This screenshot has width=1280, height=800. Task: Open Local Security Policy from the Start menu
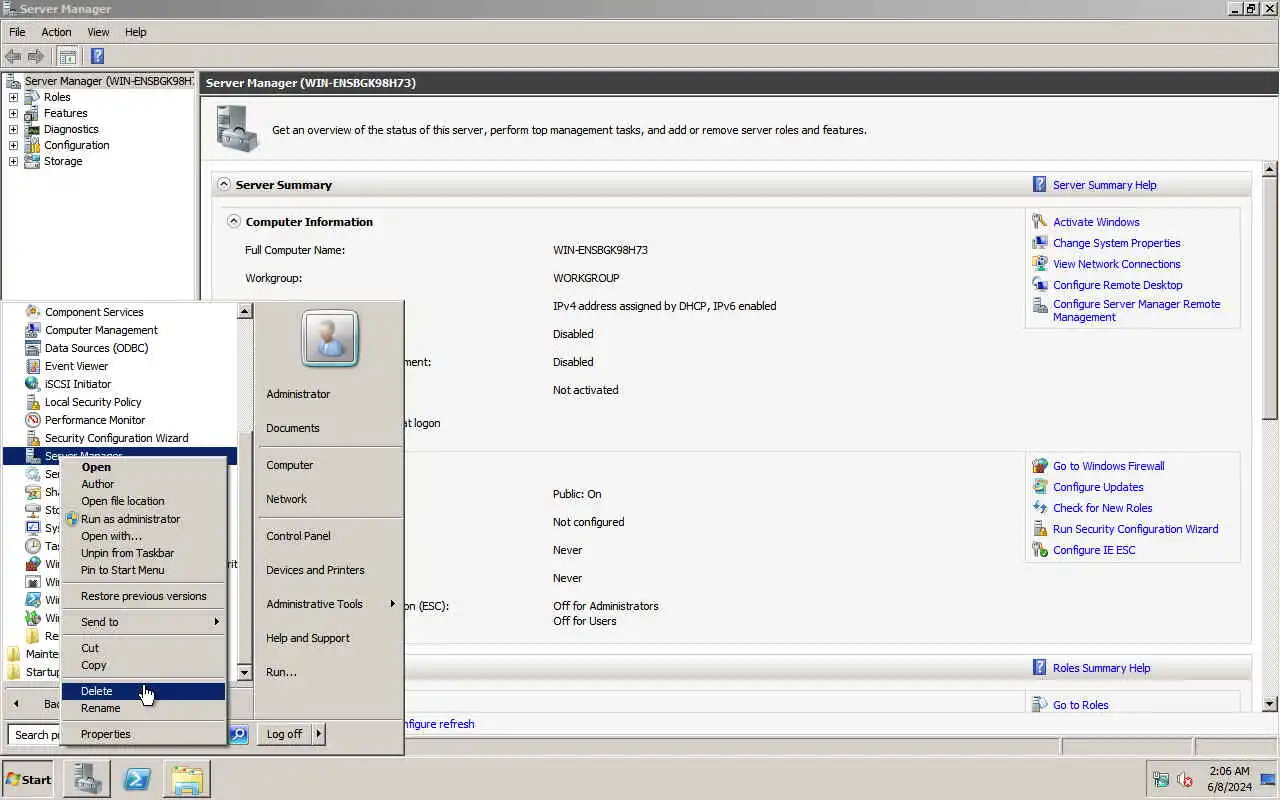coord(93,402)
